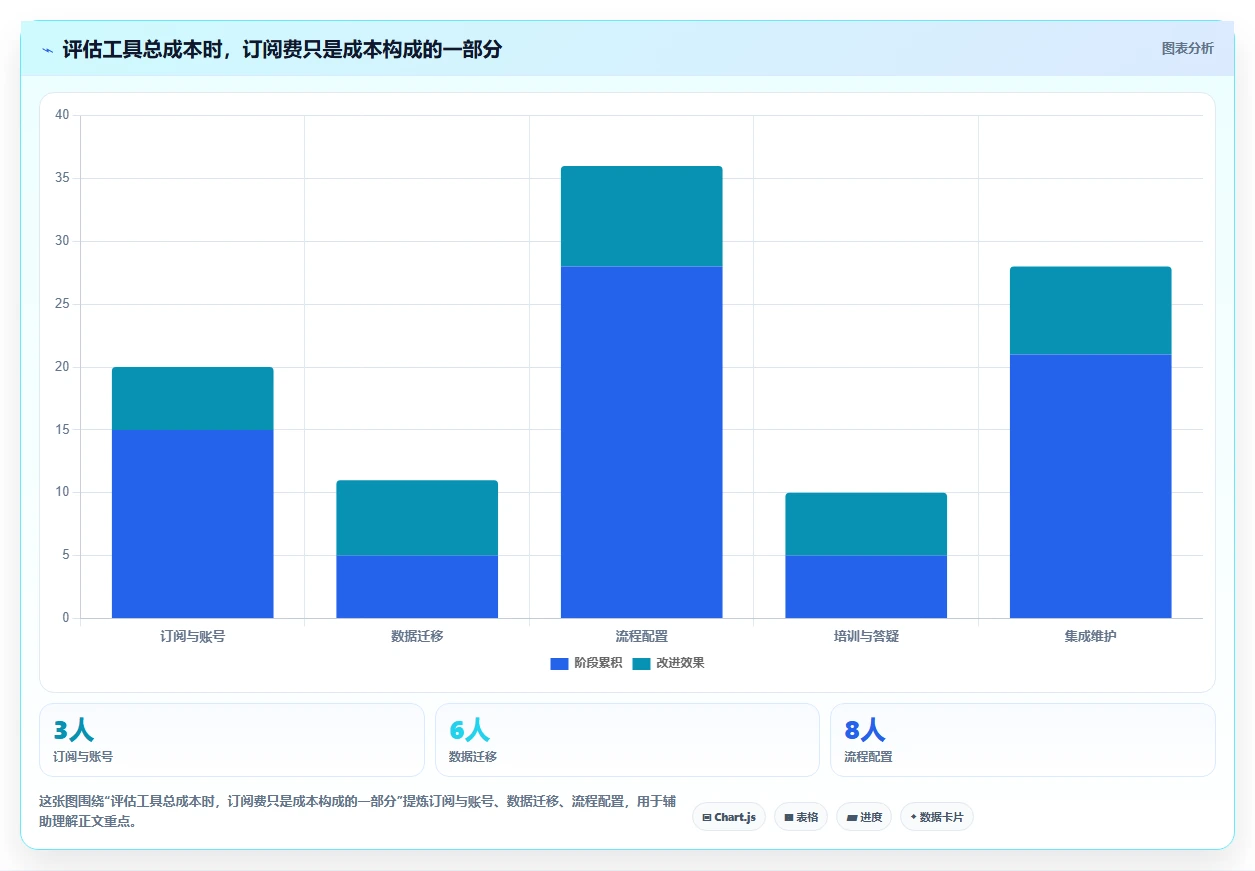The height and width of the screenshot is (871, 1255).
Task: Open the 6人 数据迁移 data card
Action: [x=627, y=740]
